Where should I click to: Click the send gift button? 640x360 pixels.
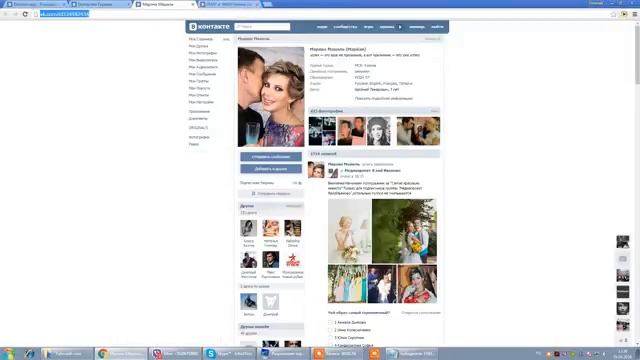(x=271, y=193)
